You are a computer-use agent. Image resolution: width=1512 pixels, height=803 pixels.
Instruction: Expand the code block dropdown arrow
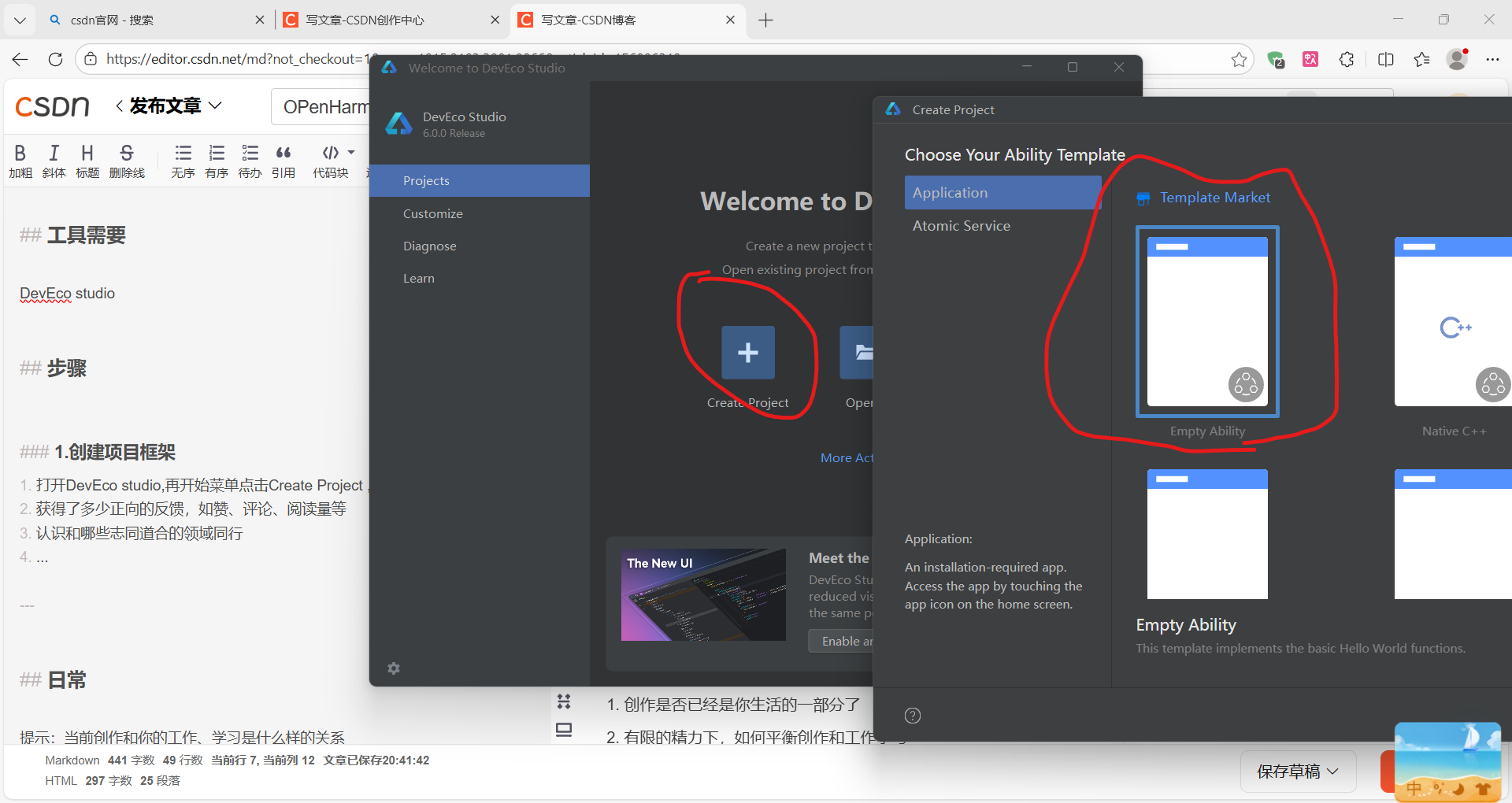[351, 153]
